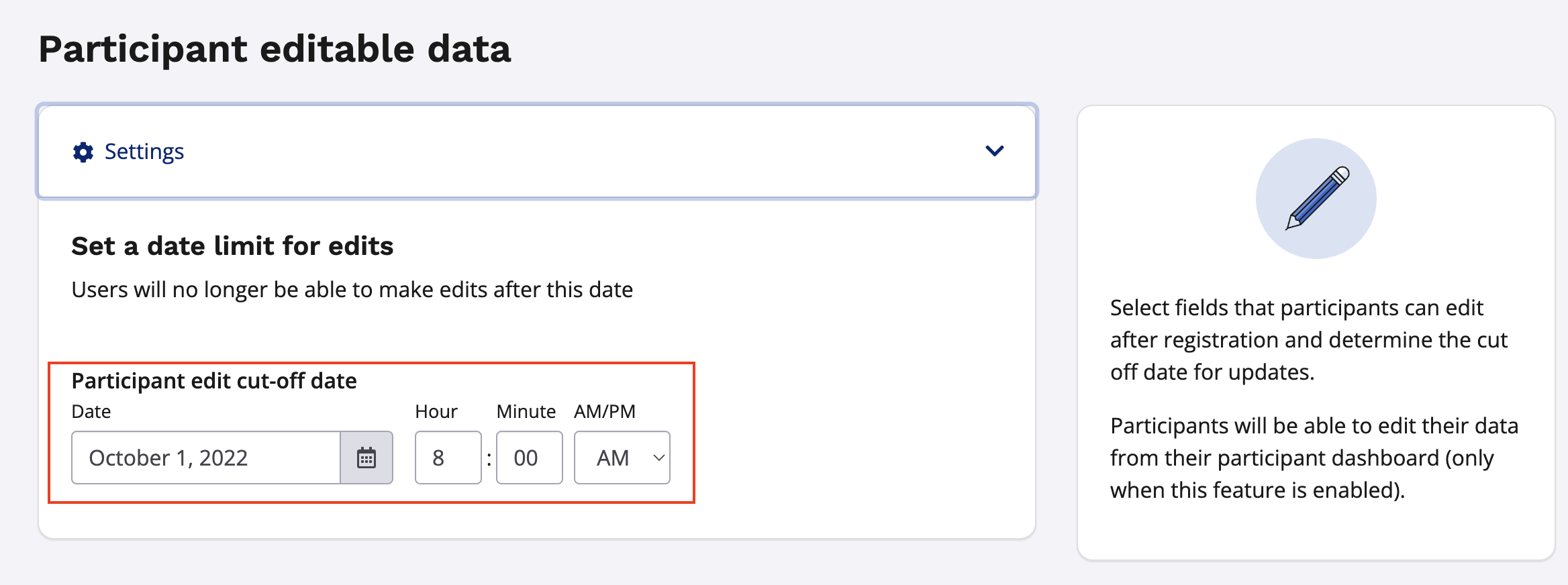
Task: Click the October 1, 2022 date field
Action: [206, 458]
